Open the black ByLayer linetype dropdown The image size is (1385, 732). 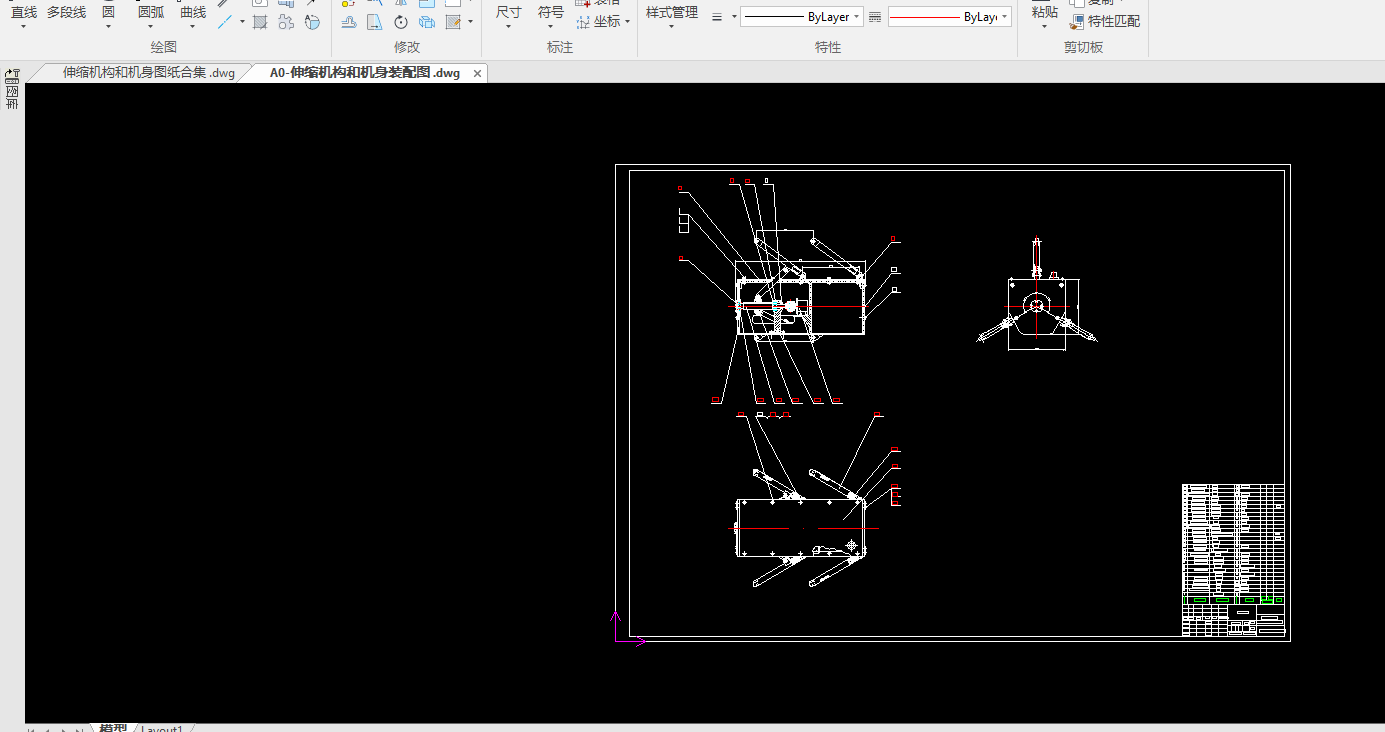click(802, 17)
